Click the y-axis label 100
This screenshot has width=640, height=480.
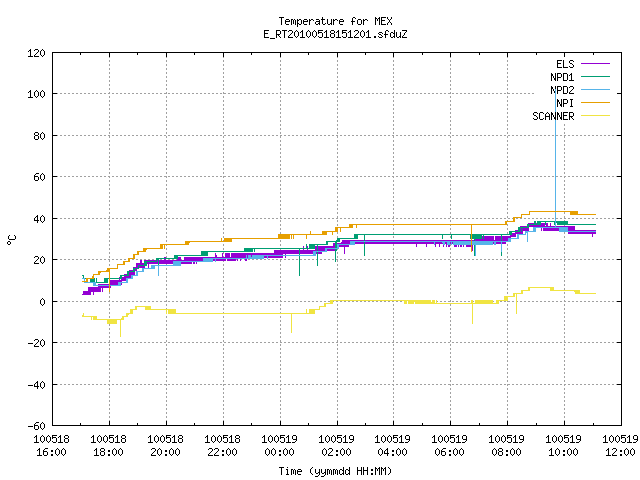tap(36, 94)
